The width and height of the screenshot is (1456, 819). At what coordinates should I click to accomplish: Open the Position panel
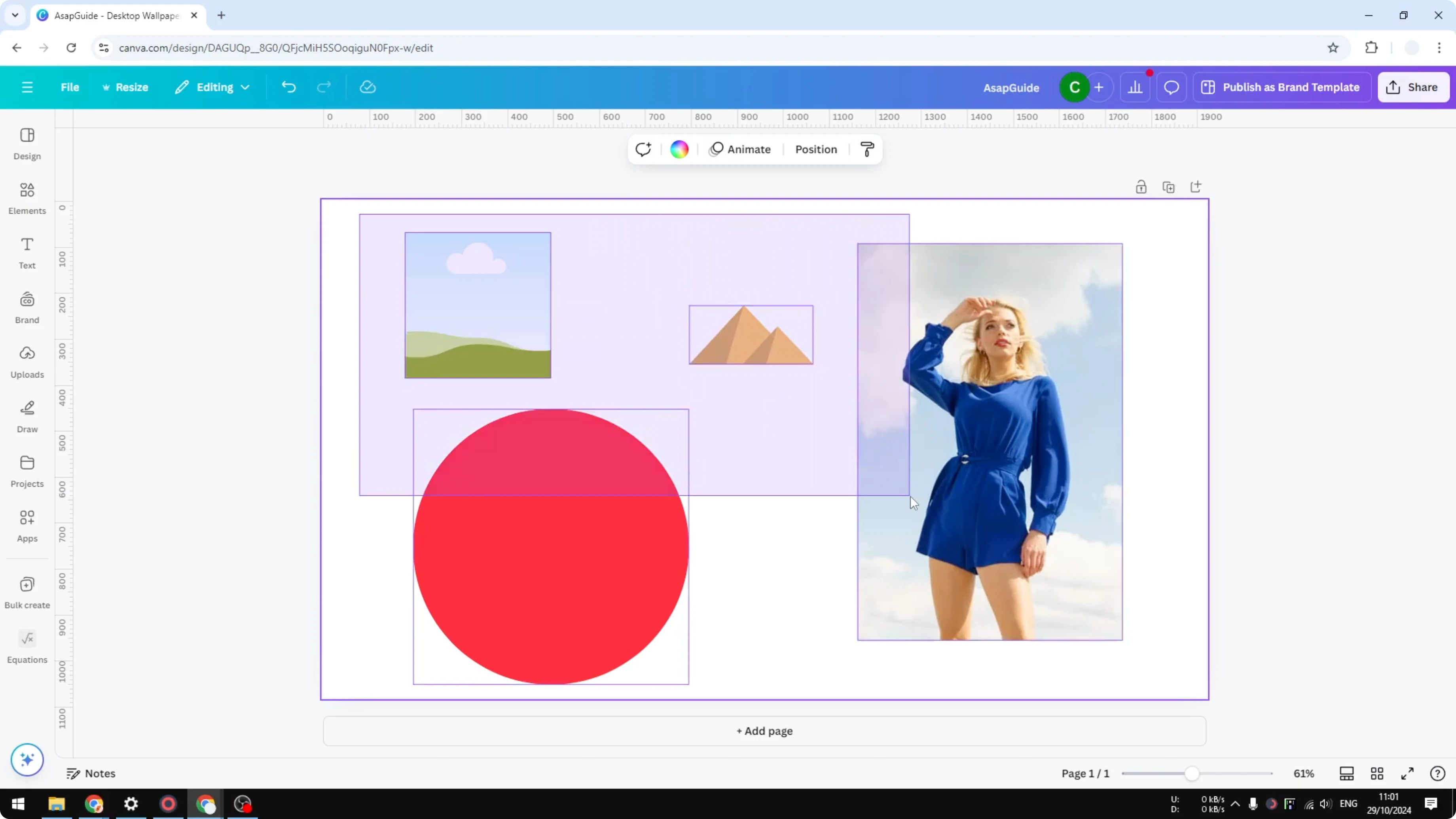coord(815,149)
